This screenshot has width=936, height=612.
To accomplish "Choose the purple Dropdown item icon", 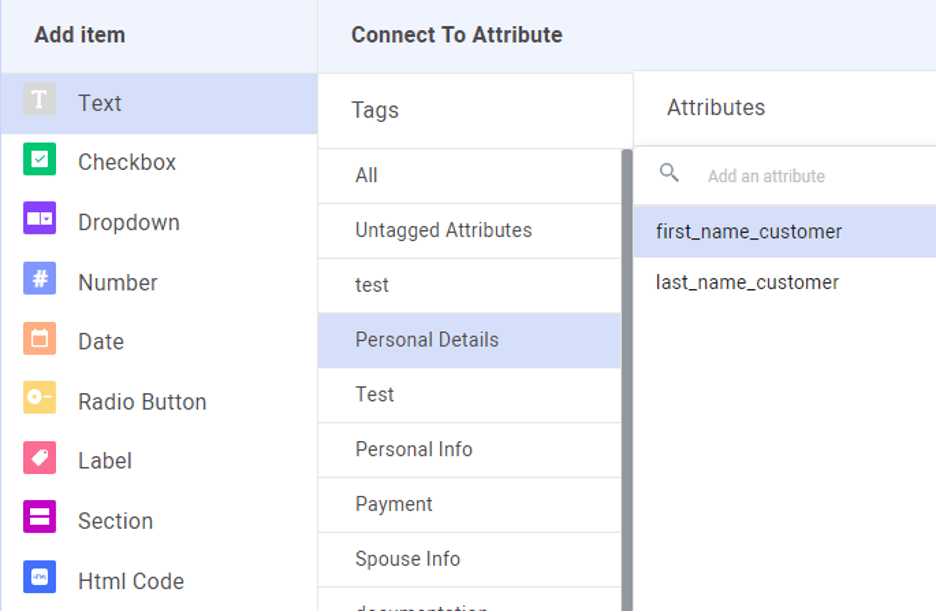I will click(x=40, y=219).
